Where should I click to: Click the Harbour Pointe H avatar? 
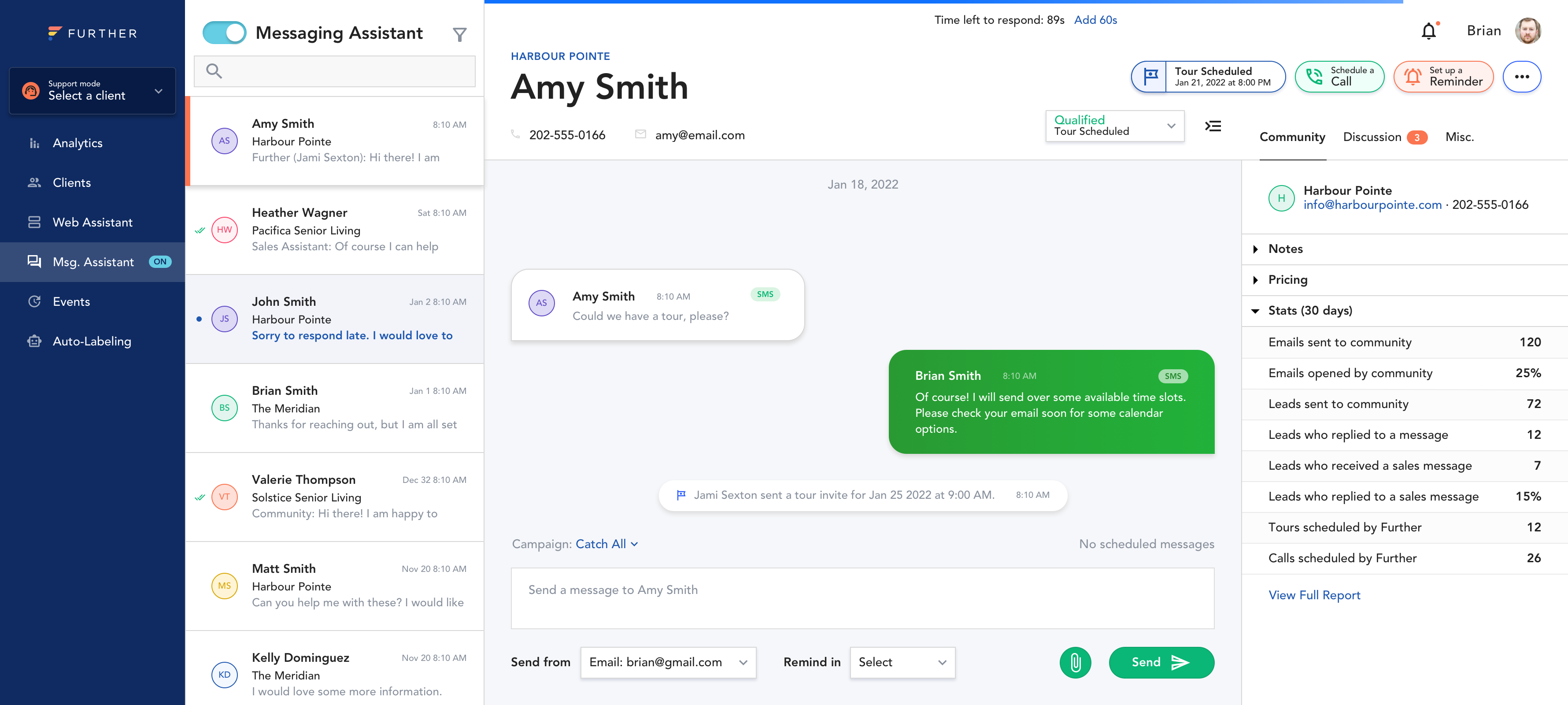(x=1281, y=198)
